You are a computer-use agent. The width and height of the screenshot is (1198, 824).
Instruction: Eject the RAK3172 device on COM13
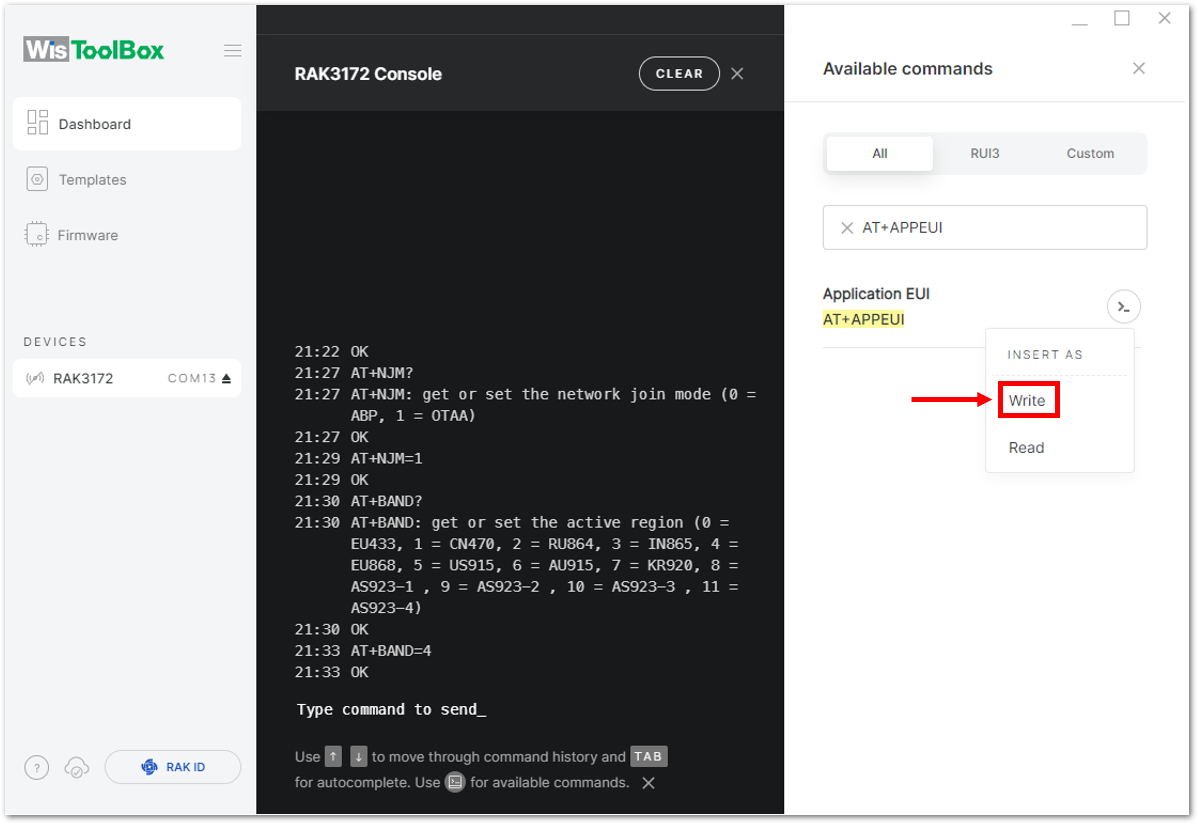[x=226, y=378]
